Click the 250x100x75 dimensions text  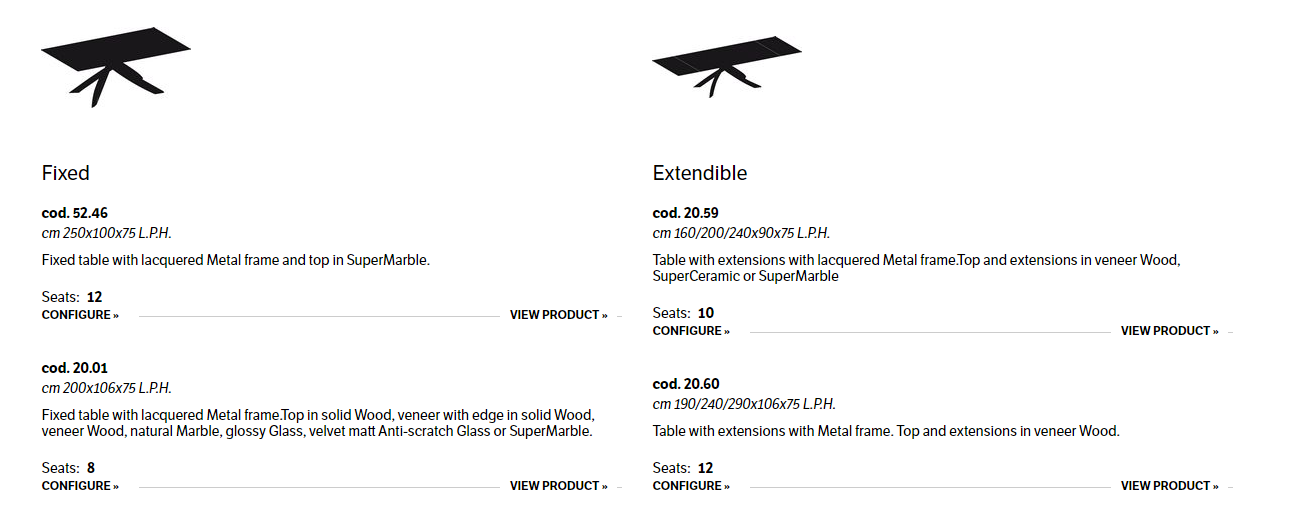106,233
